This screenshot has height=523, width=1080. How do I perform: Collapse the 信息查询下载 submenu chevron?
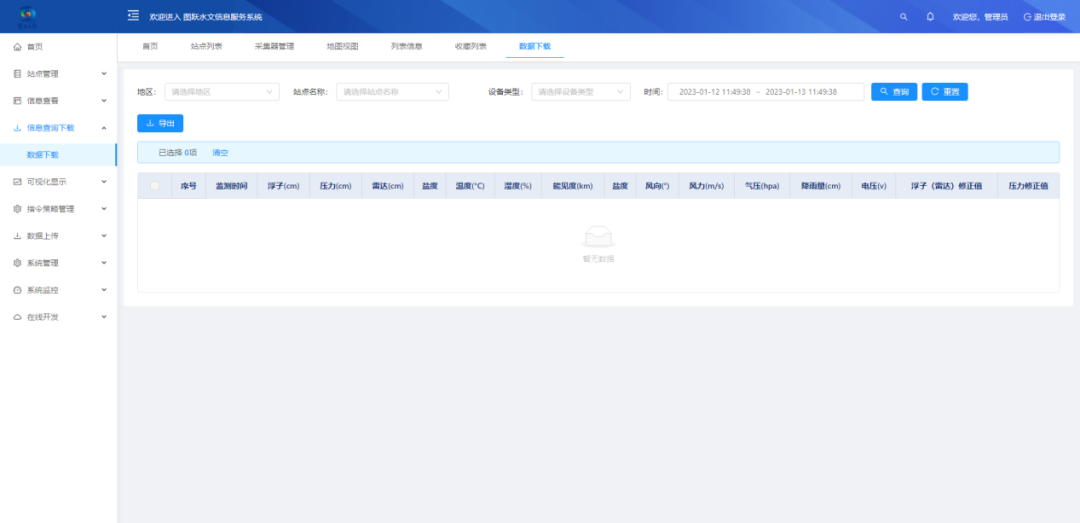click(x=104, y=127)
